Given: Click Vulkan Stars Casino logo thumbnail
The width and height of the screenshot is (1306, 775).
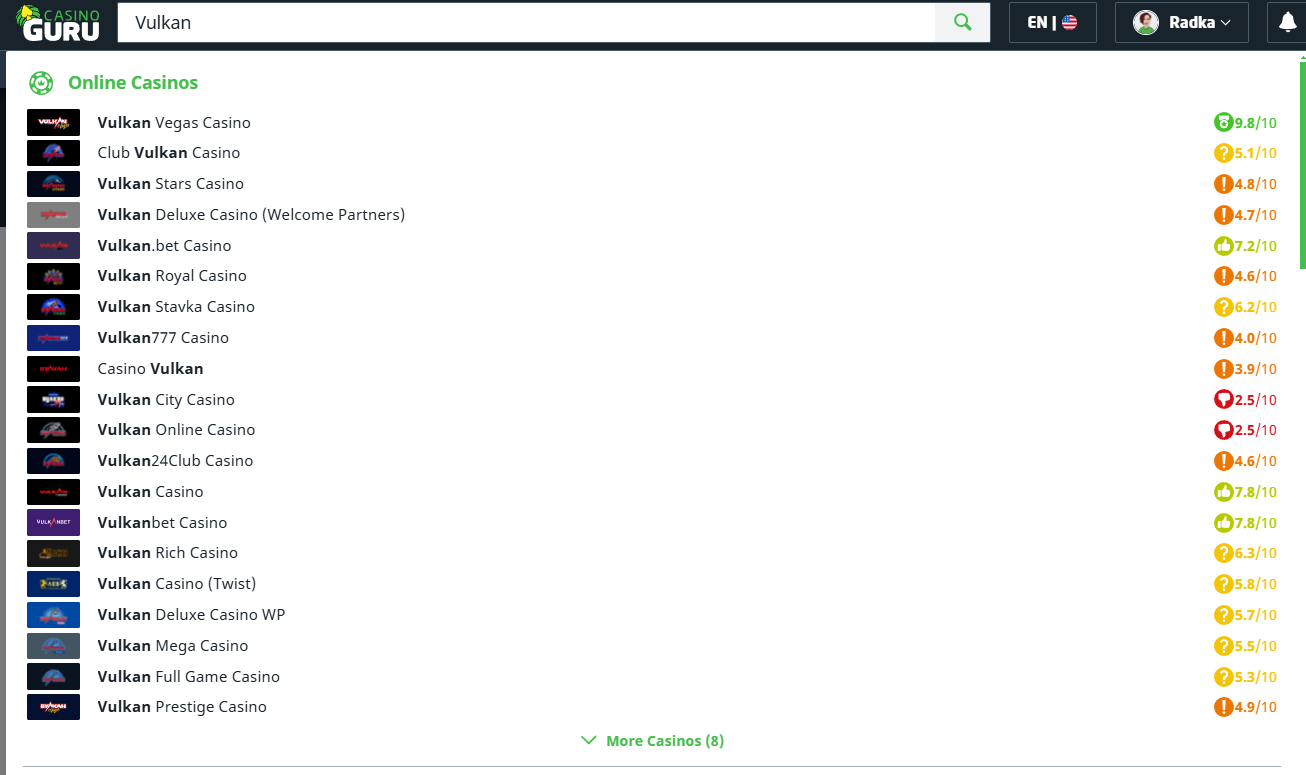Looking at the screenshot, I should tap(53, 184).
